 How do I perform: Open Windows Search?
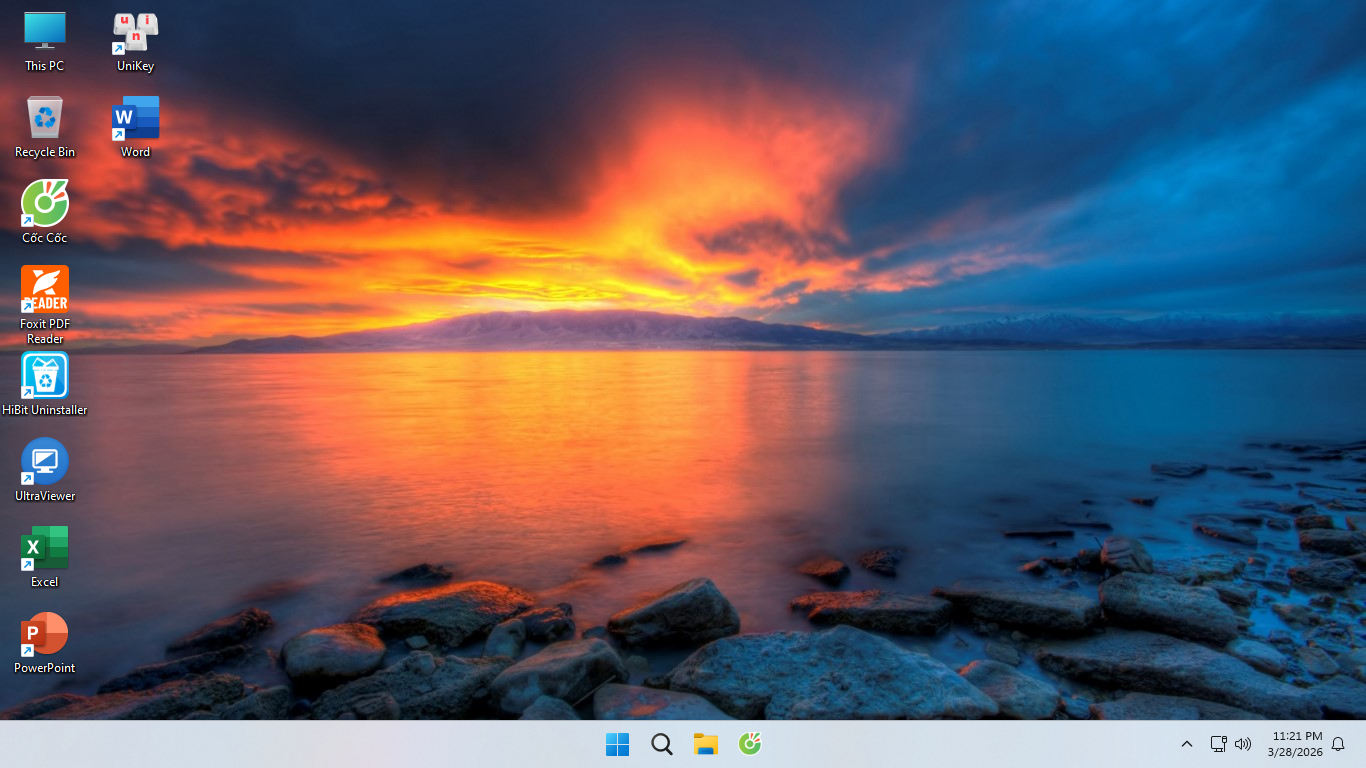(661, 744)
